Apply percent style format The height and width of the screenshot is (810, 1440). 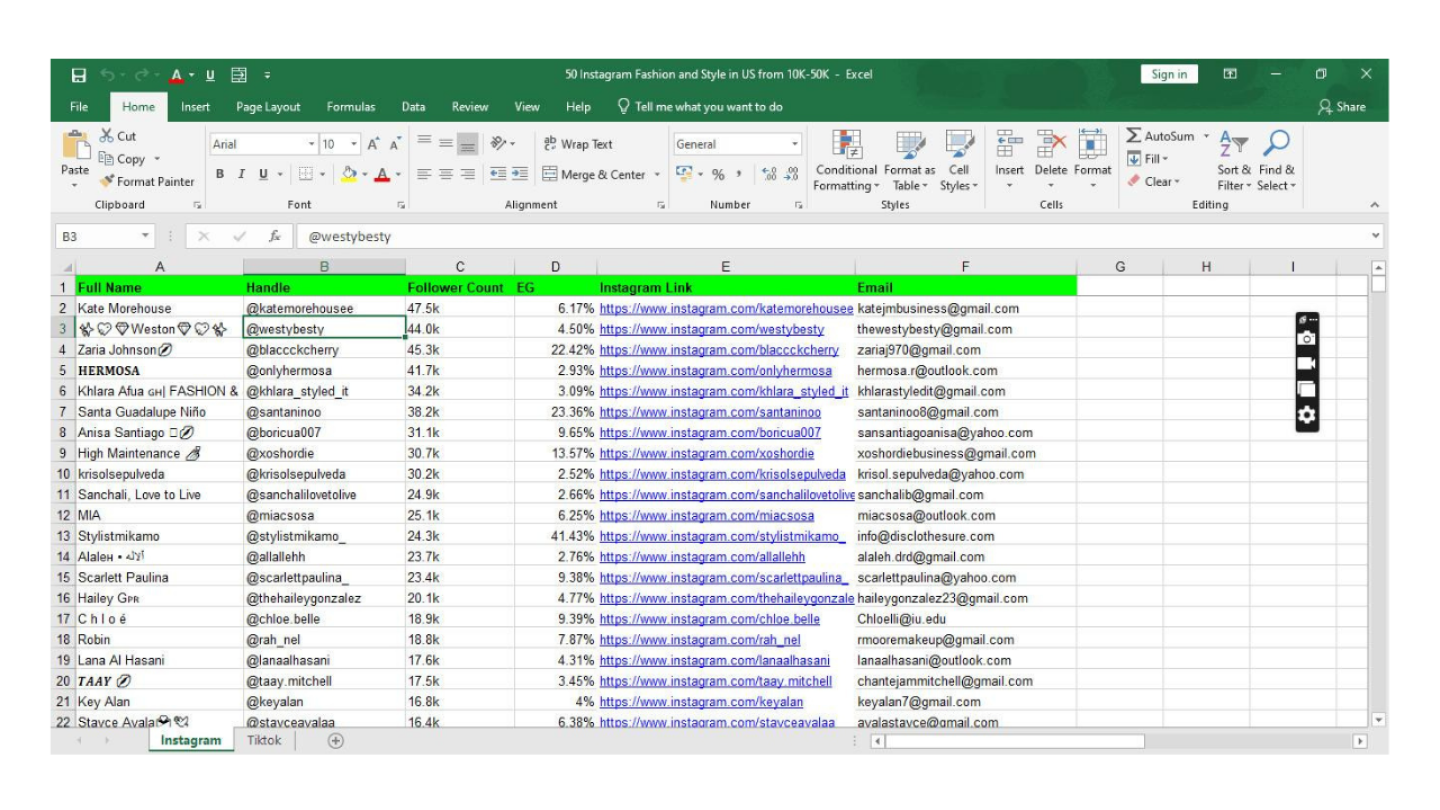pos(718,174)
